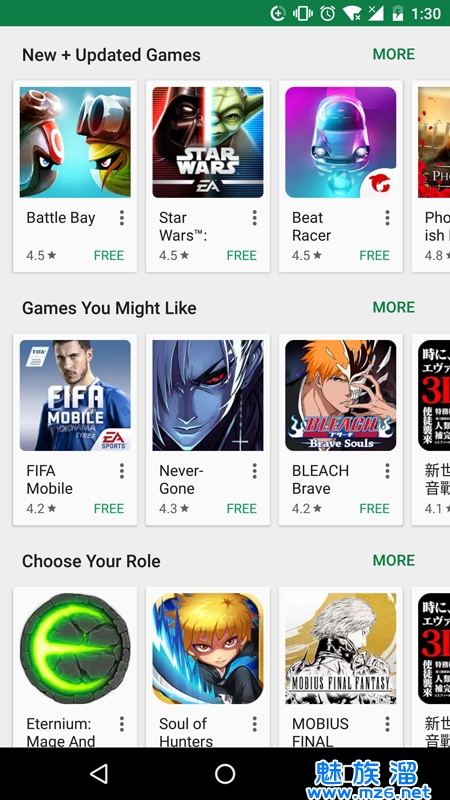Tap the Android home circle button
Screen dimensions: 450x800
click(225, 773)
